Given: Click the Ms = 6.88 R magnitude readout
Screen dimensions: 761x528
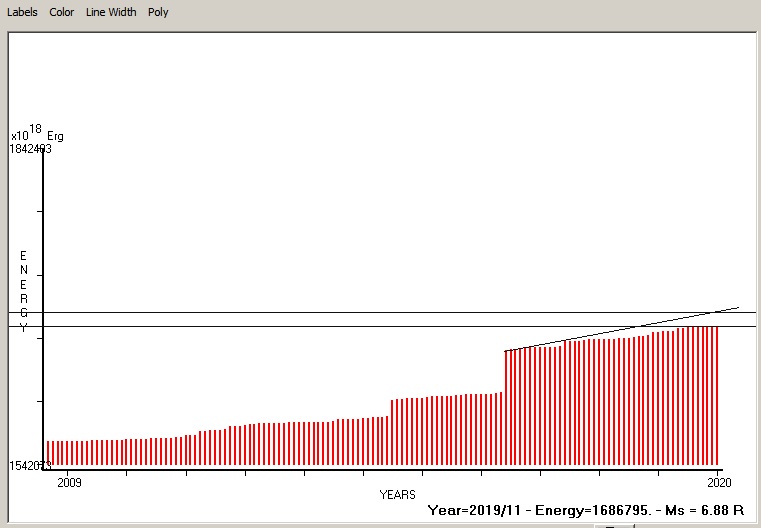Looking at the screenshot, I should pos(700,510).
